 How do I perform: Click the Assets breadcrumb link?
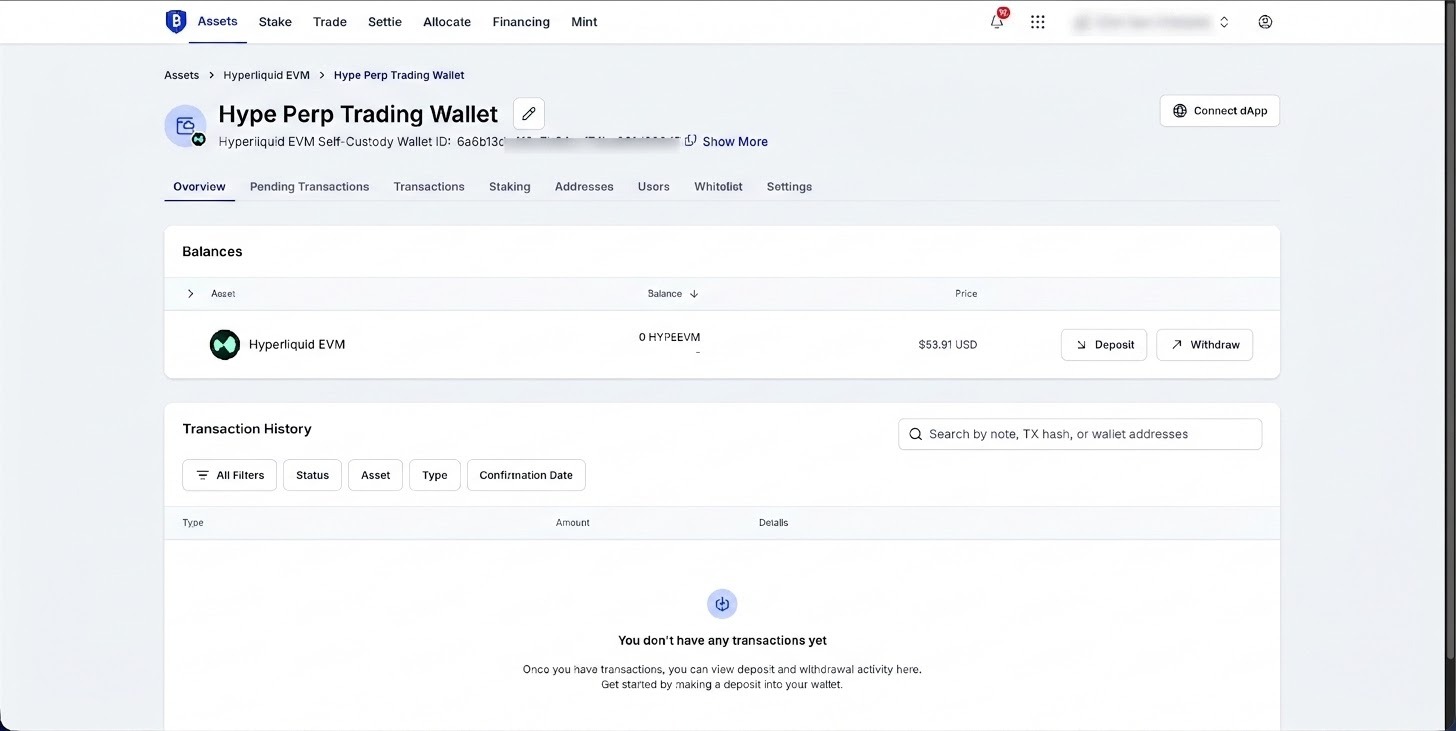point(182,75)
